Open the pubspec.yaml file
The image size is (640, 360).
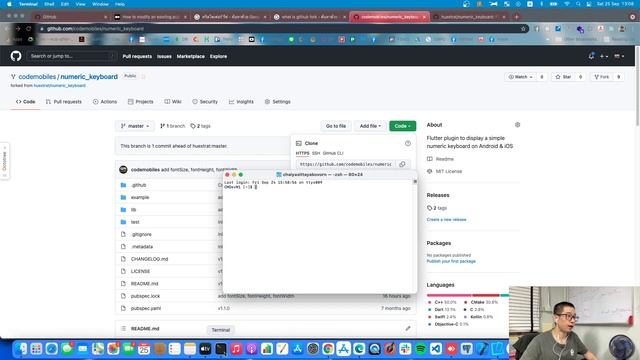tap(146, 309)
